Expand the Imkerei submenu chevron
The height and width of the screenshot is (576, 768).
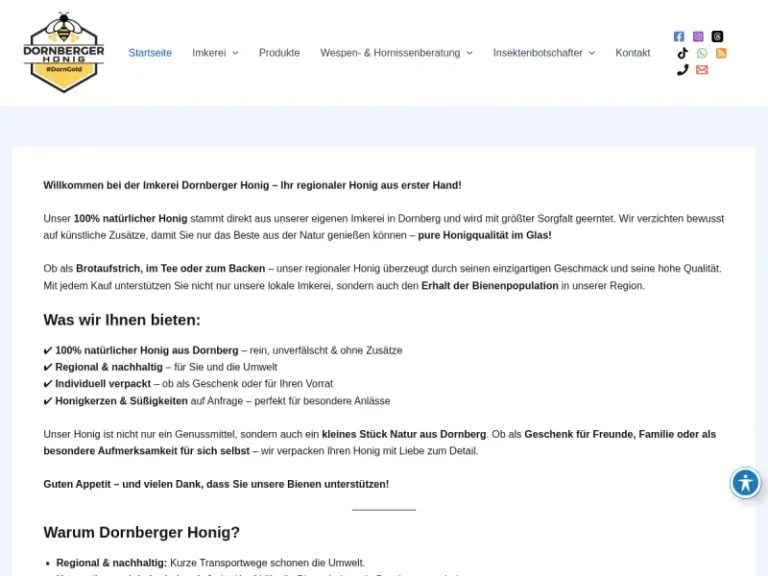pos(235,53)
